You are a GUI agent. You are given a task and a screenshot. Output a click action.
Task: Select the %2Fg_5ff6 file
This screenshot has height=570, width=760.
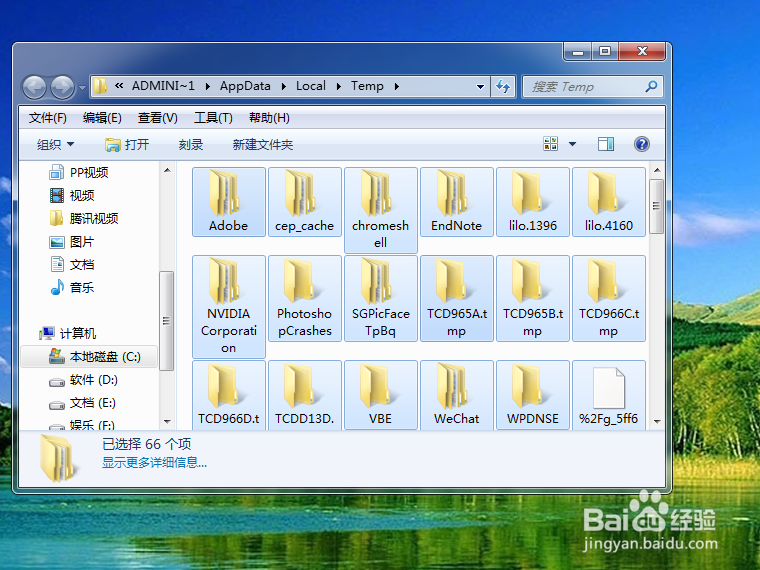click(x=609, y=395)
